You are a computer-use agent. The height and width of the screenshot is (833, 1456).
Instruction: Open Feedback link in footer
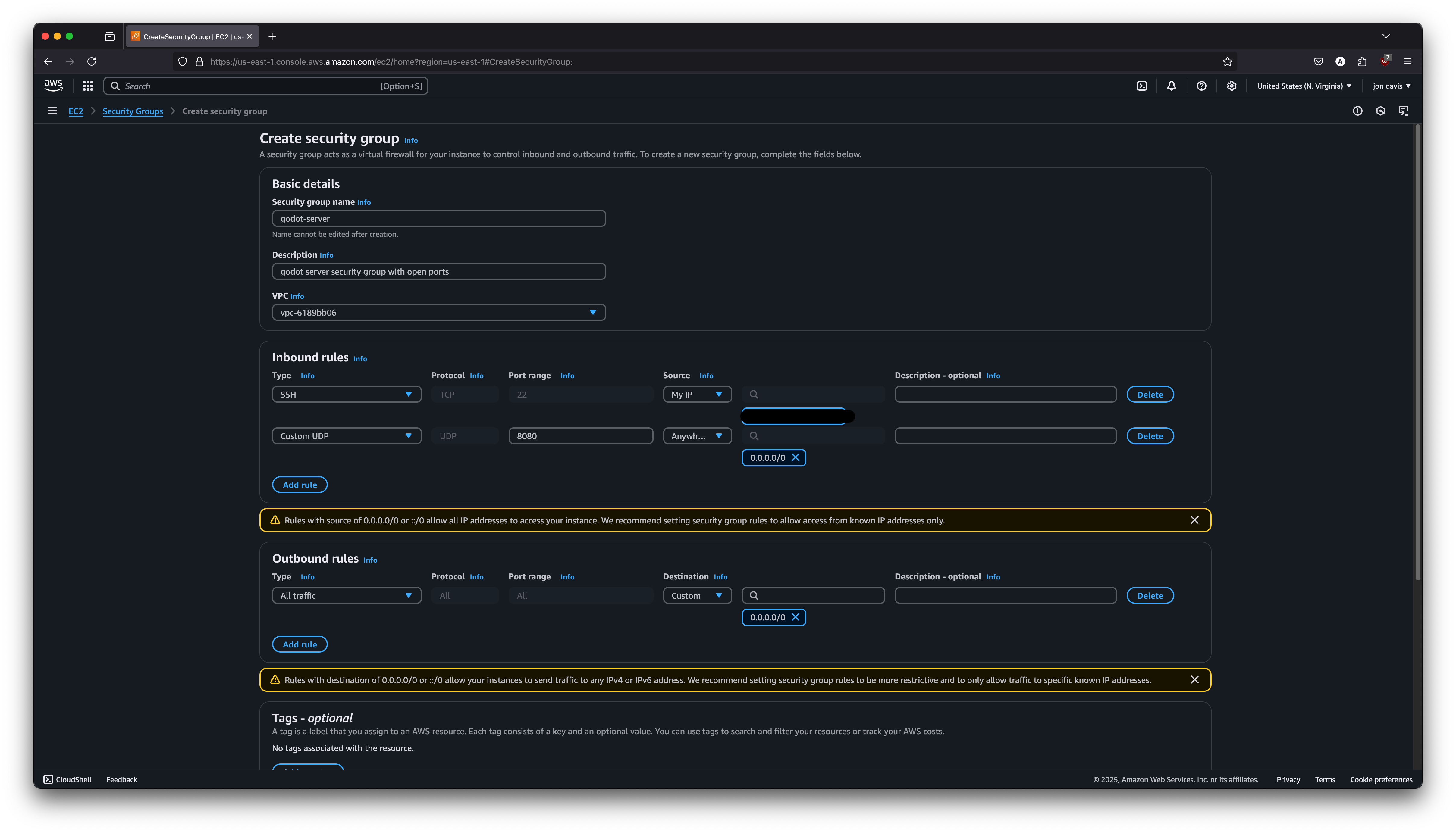[x=122, y=779]
